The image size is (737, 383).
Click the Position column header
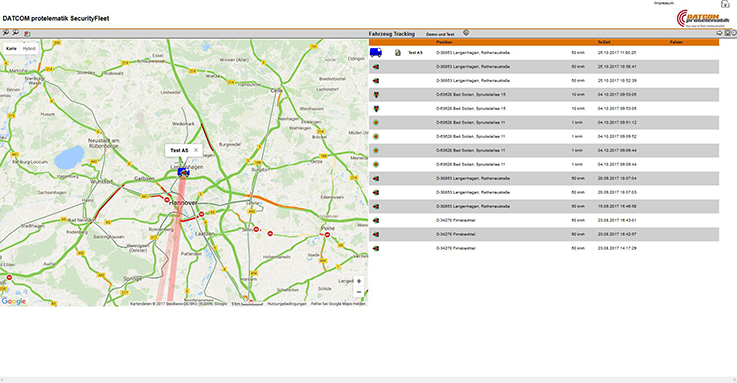pyautogui.click(x=444, y=42)
